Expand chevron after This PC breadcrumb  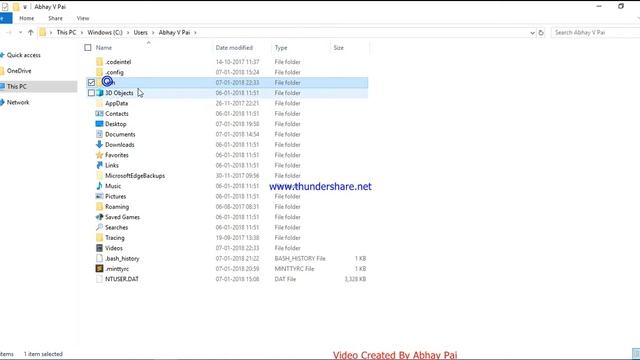coord(82,33)
